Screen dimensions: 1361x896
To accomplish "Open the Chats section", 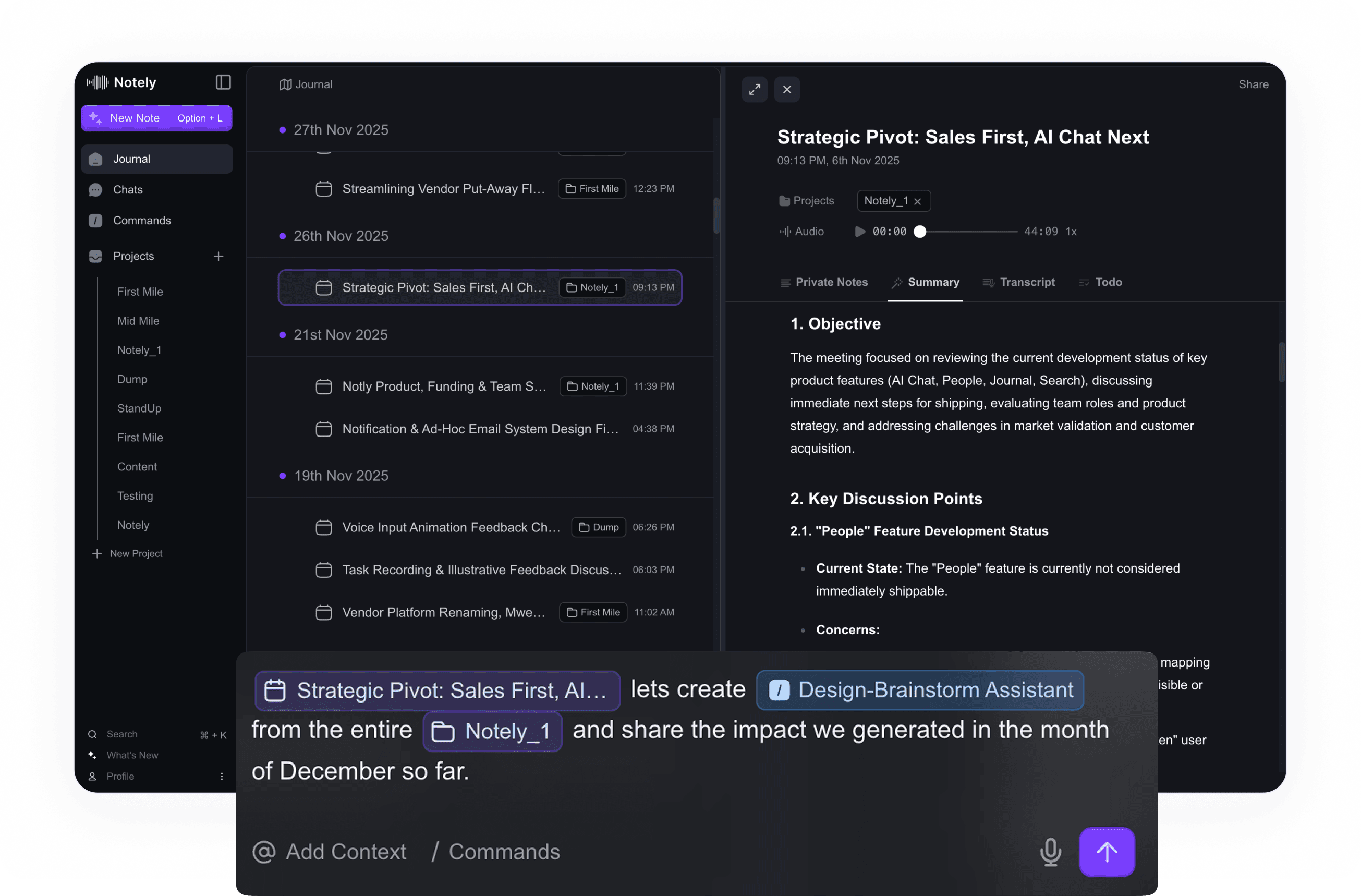I will (x=128, y=190).
